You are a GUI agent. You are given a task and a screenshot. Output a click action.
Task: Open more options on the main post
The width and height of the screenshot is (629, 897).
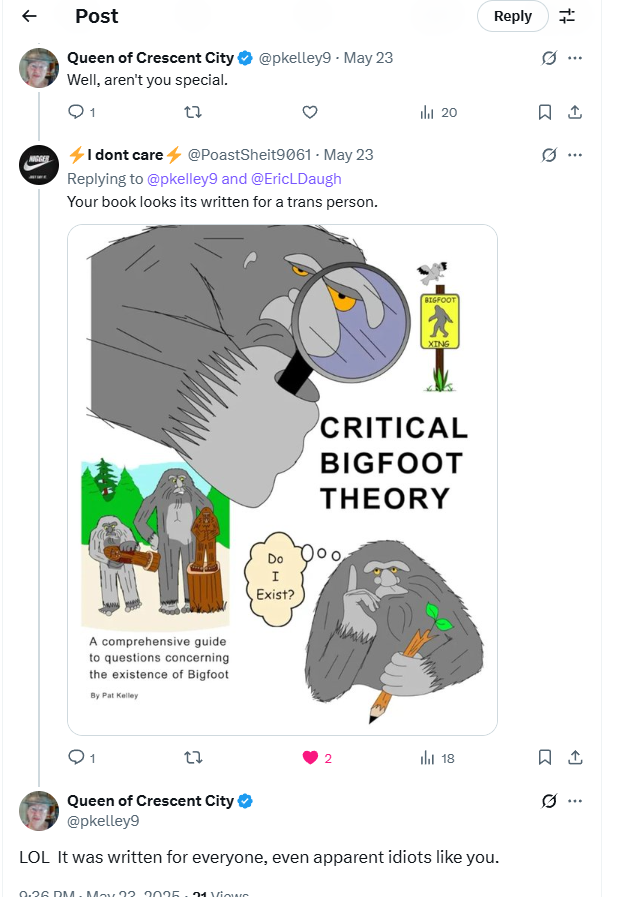pos(575,801)
